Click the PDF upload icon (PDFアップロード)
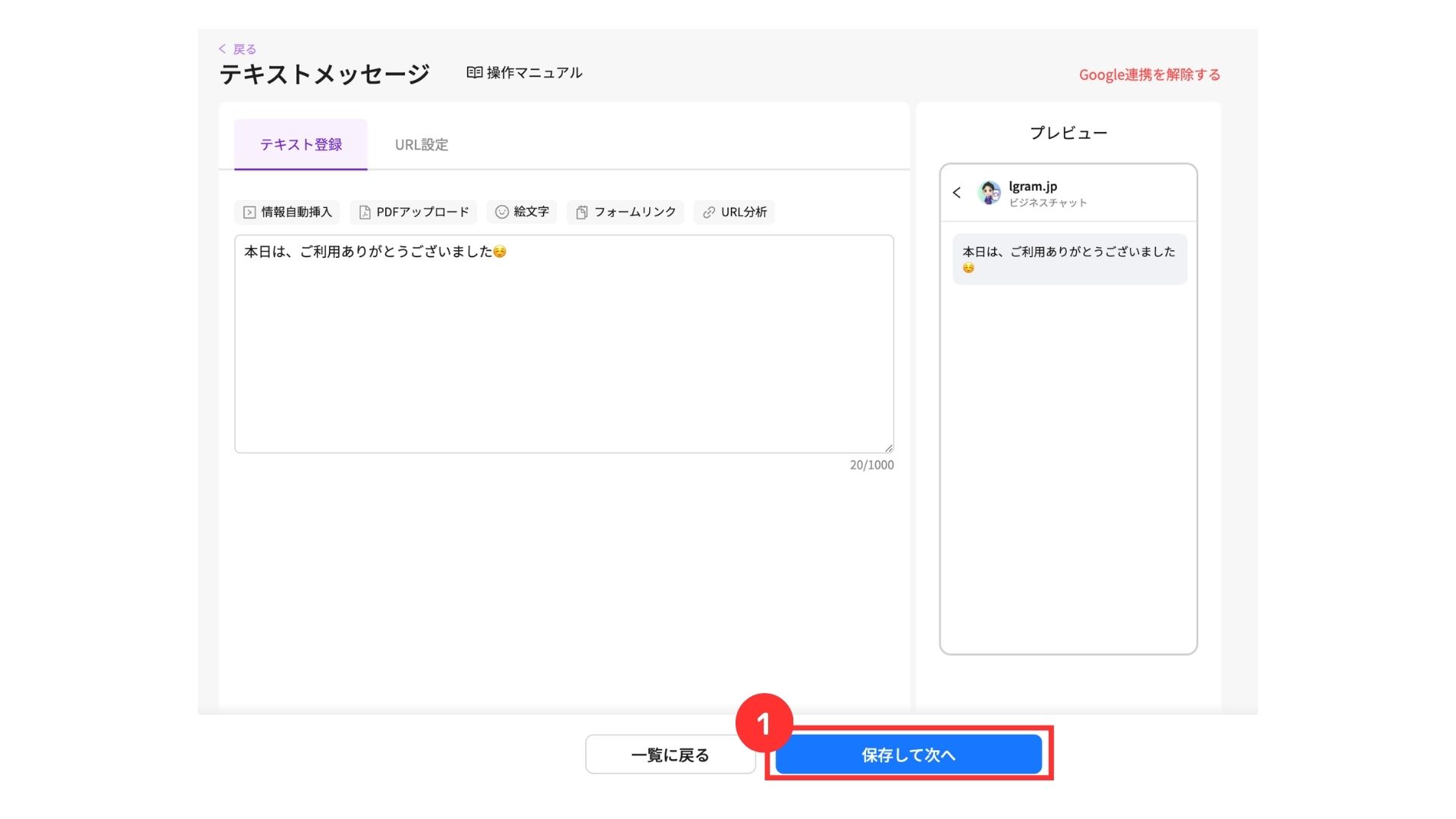Screen dimensions: 1456x819 [x=365, y=212]
